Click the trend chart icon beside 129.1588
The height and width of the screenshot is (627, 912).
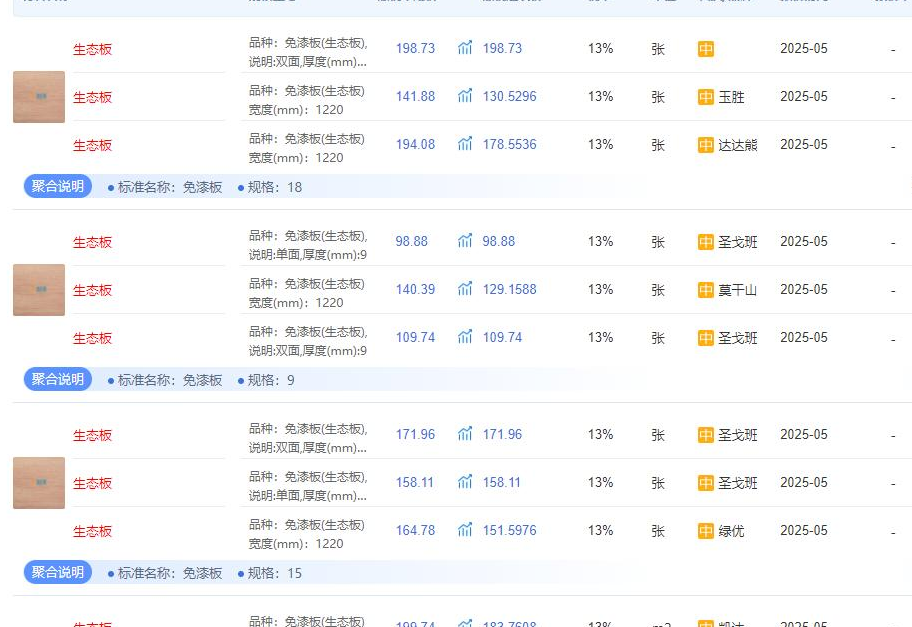[465, 289]
